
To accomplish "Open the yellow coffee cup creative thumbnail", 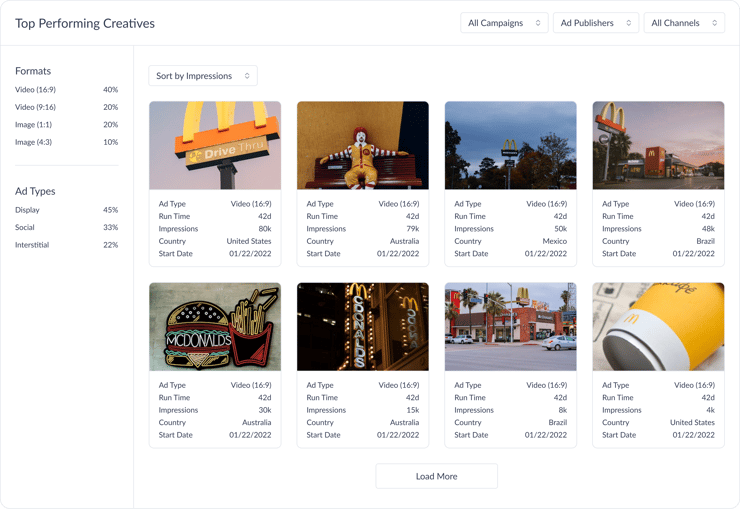I will (x=658, y=327).
